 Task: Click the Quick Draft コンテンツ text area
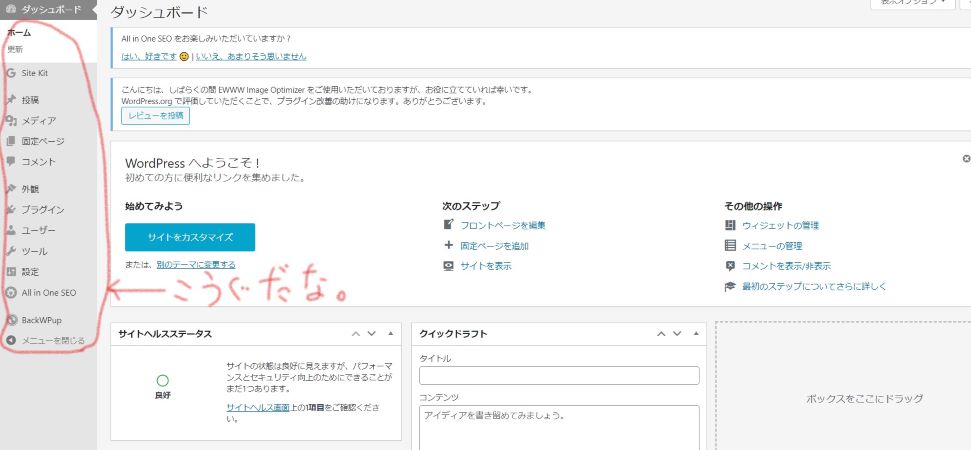click(x=559, y=428)
